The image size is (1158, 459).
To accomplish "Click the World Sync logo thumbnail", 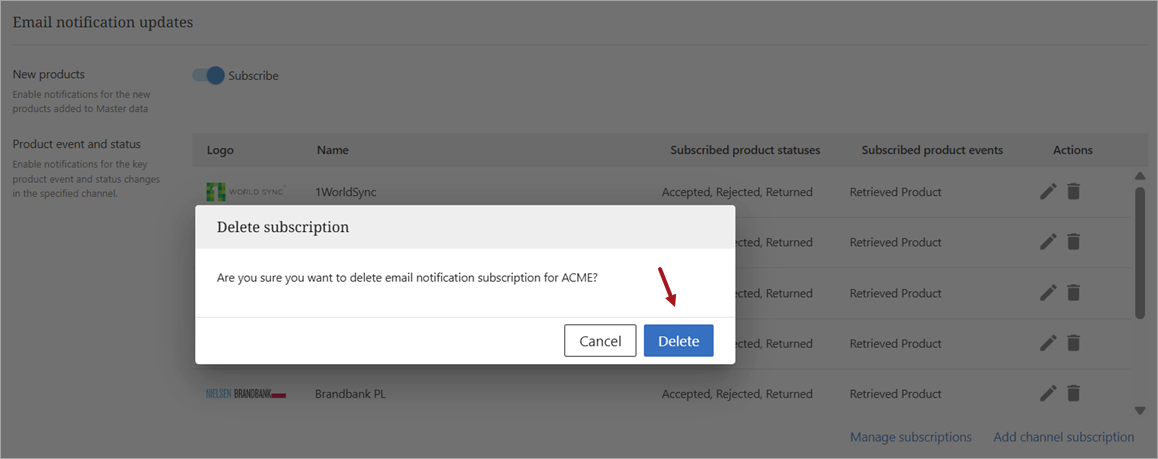I will click(245, 191).
